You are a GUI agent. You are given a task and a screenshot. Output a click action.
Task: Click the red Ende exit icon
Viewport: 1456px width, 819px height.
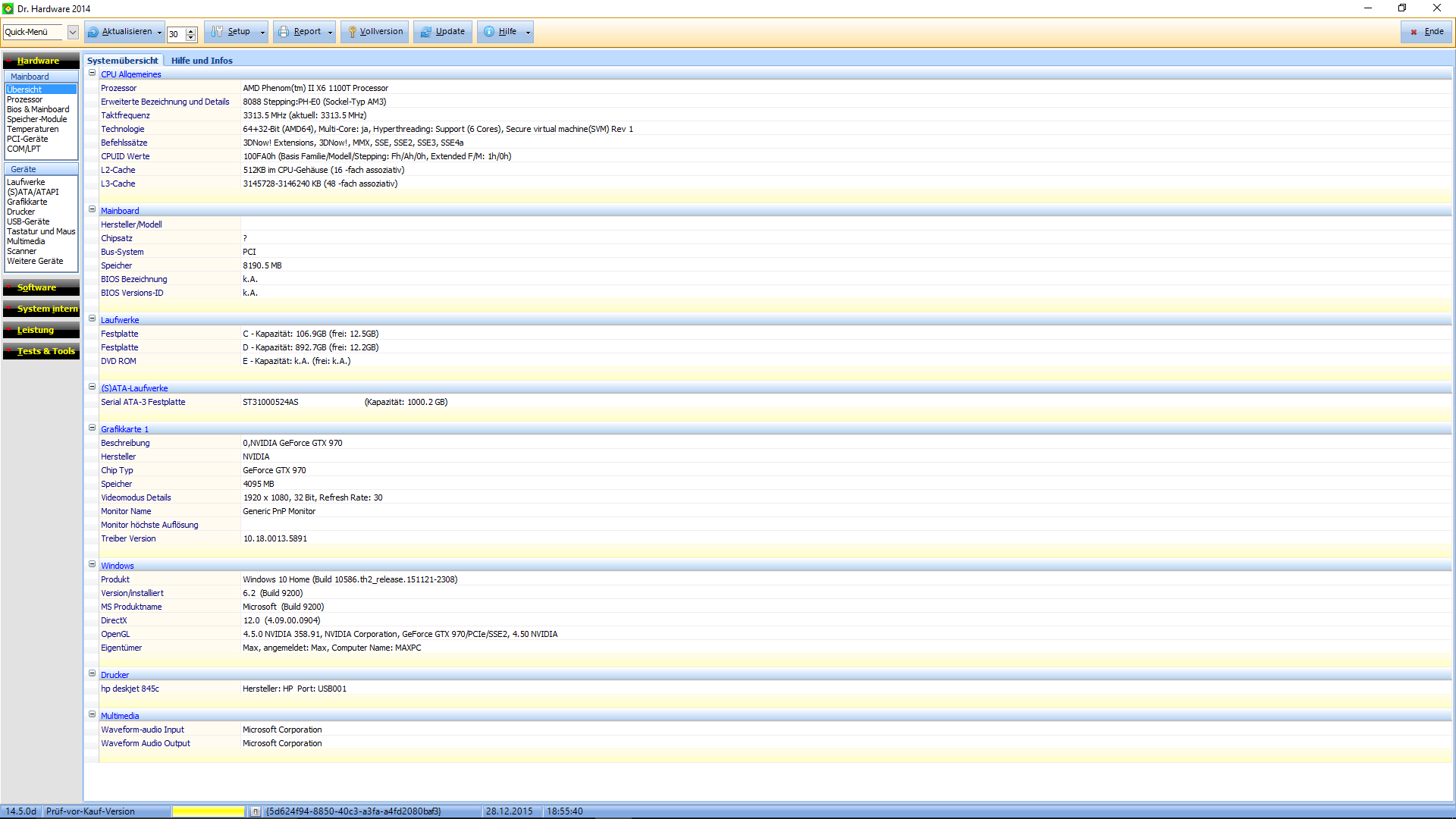pyautogui.click(x=1414, y=32)
